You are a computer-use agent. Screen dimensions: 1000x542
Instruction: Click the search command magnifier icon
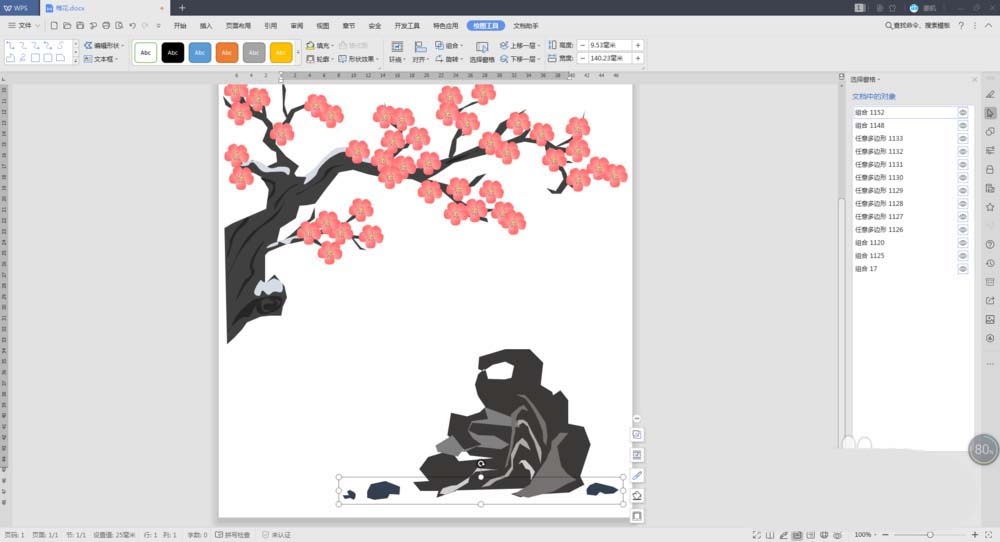(x=888, y=26)
